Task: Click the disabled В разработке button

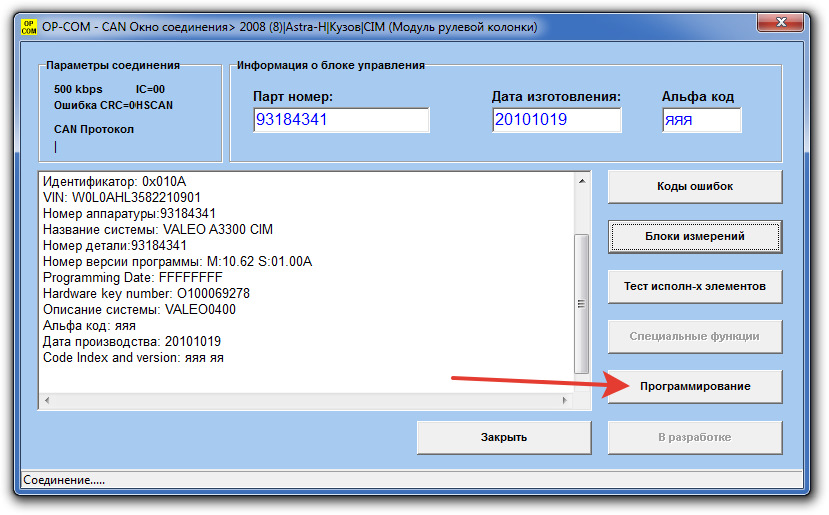Action: pos(695,437)
